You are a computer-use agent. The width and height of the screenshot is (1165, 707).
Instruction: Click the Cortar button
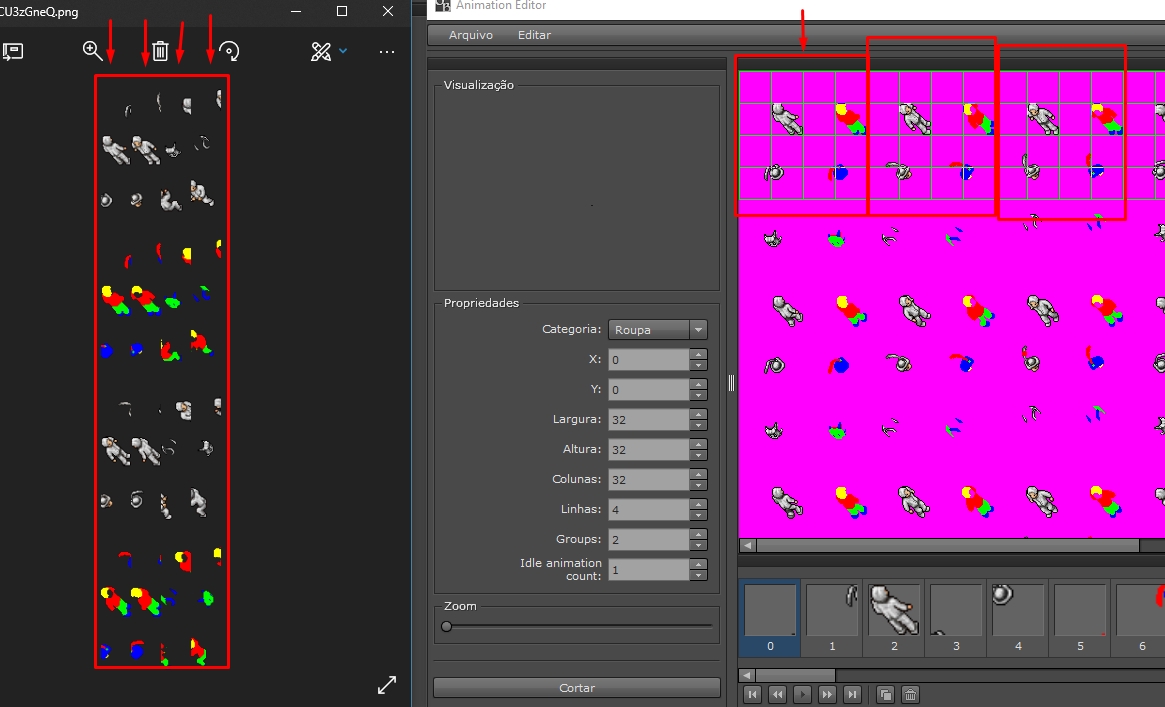coord(577,688)
